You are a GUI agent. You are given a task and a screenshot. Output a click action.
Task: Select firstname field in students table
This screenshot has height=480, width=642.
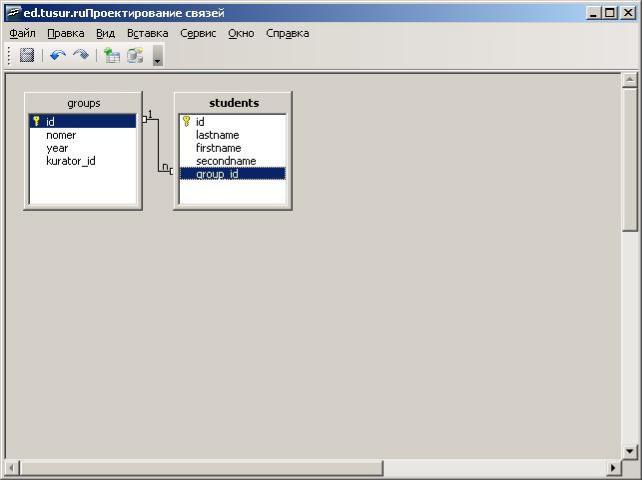(x=233, y=148)
